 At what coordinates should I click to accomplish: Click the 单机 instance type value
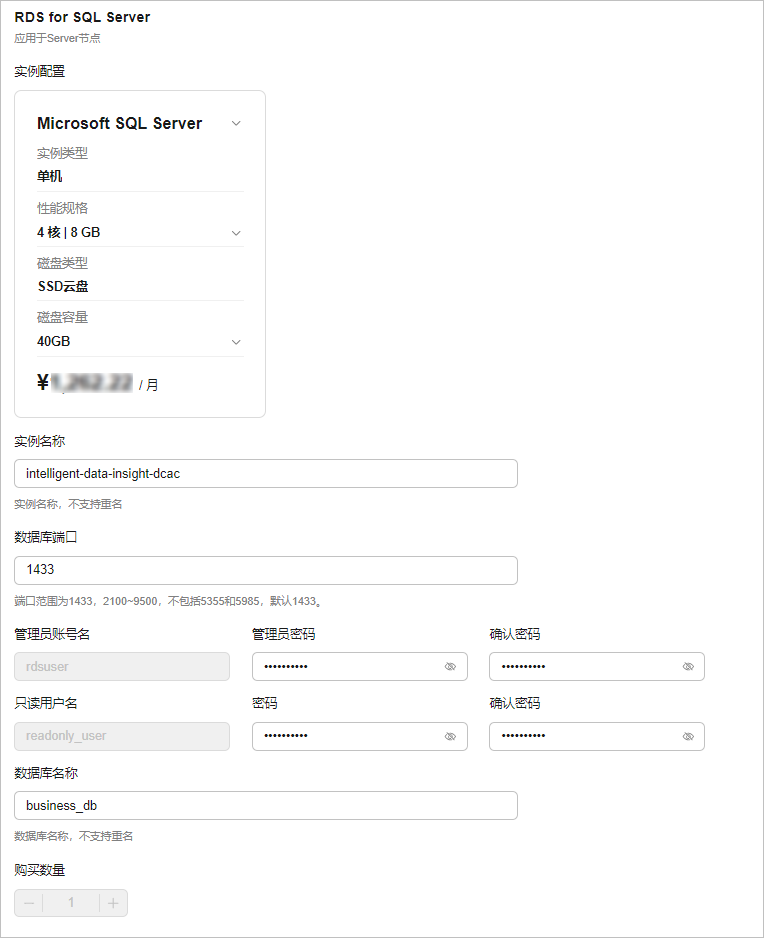[50, 176]
